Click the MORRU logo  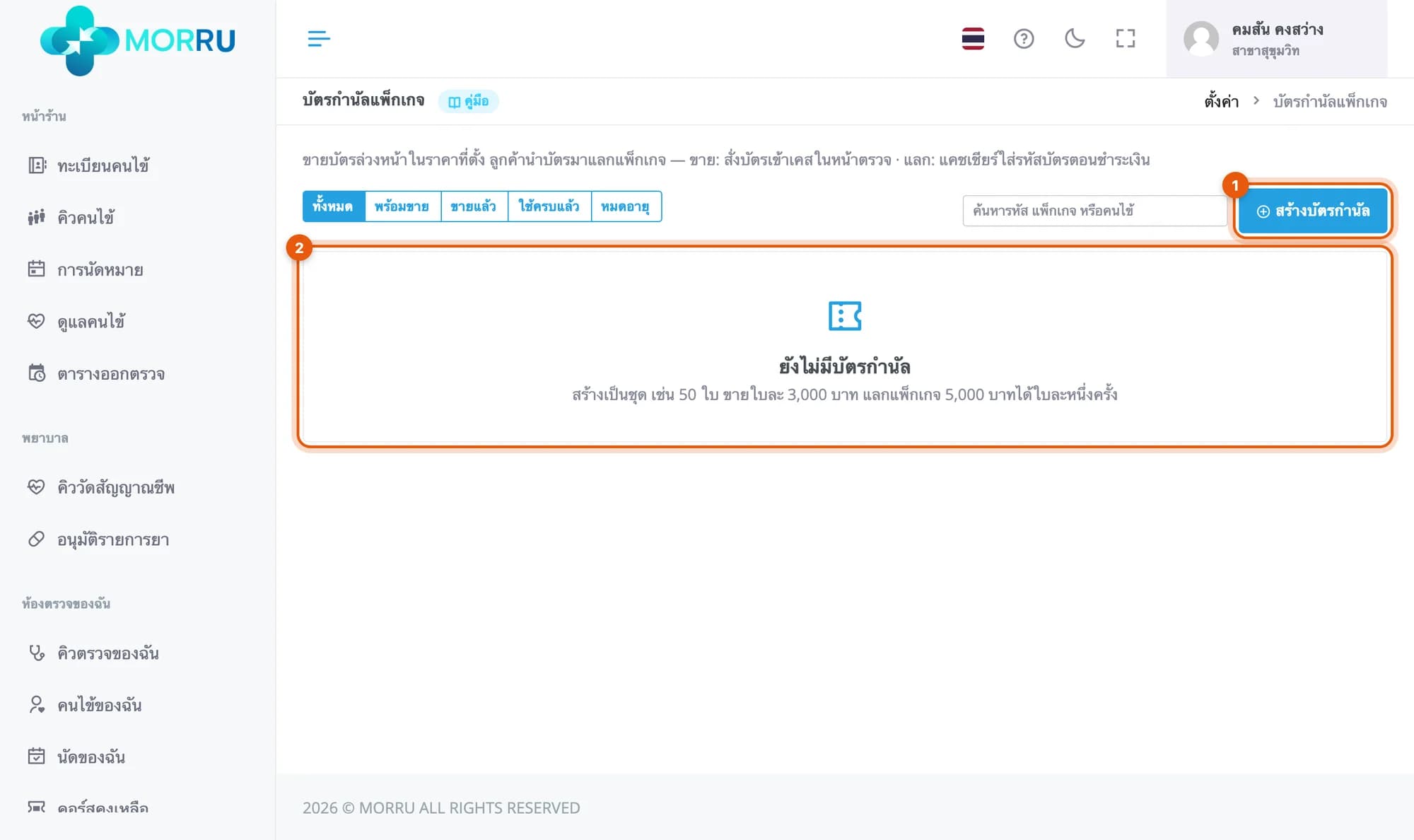point(137,40)
